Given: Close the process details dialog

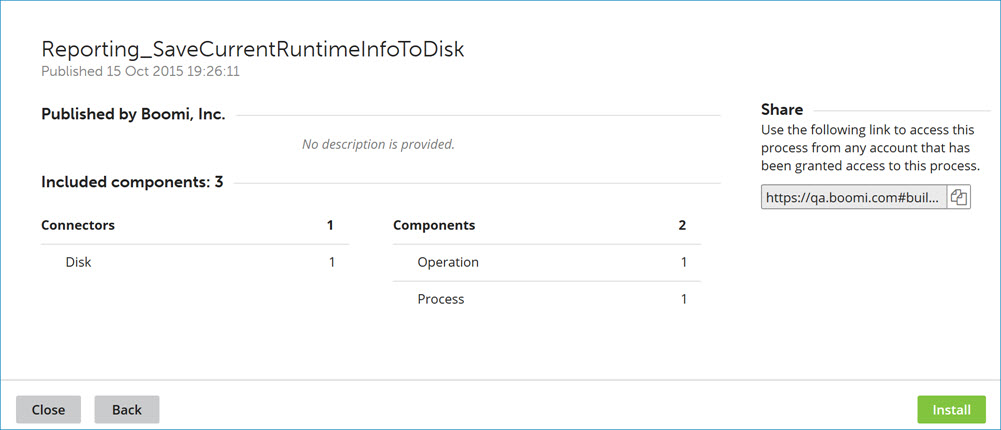Looking at the screenshot, I should pyautogui.click(x=48, y=409).
